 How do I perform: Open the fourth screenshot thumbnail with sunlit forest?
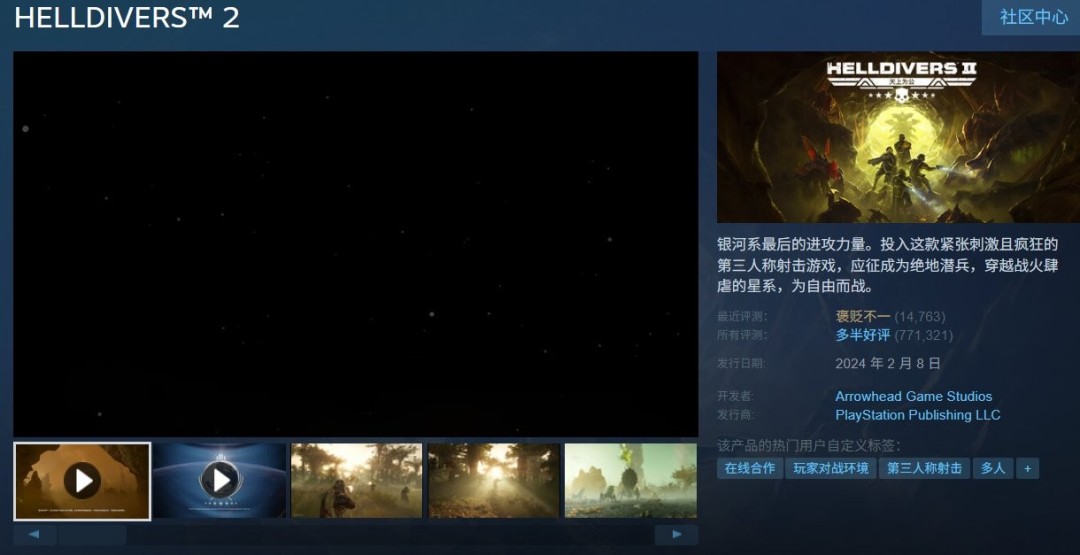(x=493, y=481)
